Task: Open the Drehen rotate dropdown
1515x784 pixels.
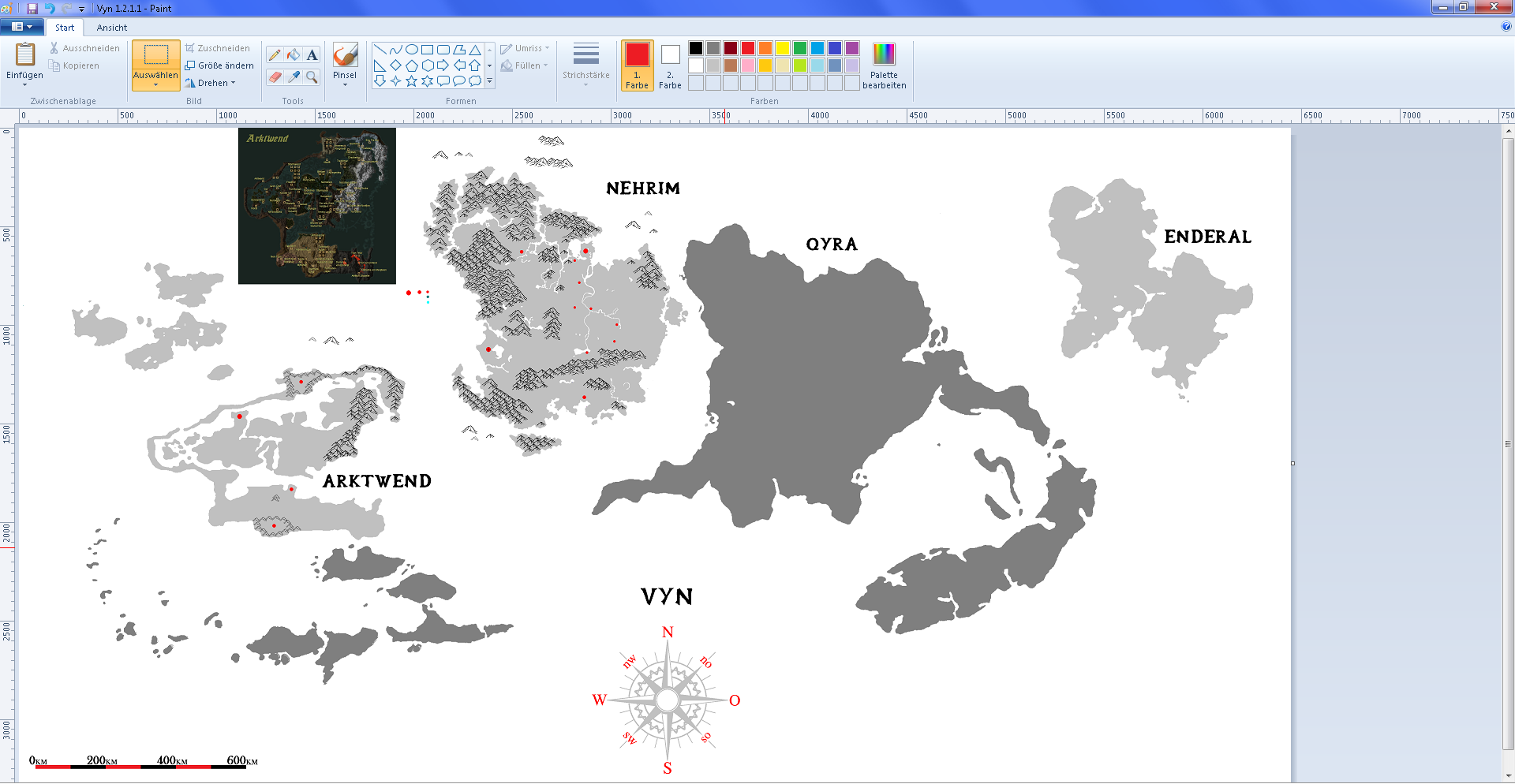Action: tap(211, 83)
